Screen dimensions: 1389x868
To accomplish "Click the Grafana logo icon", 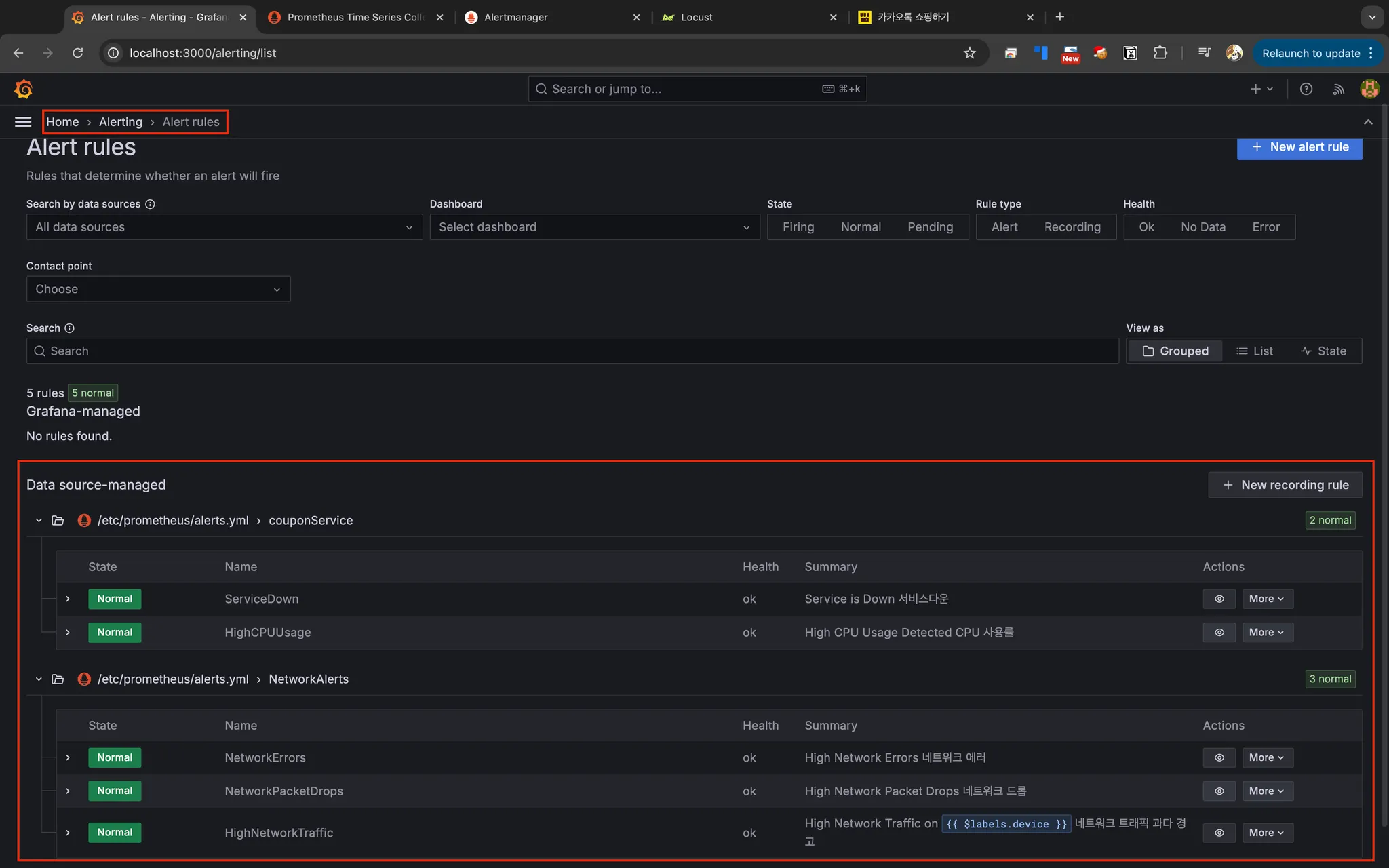I will tap(23, 89).
